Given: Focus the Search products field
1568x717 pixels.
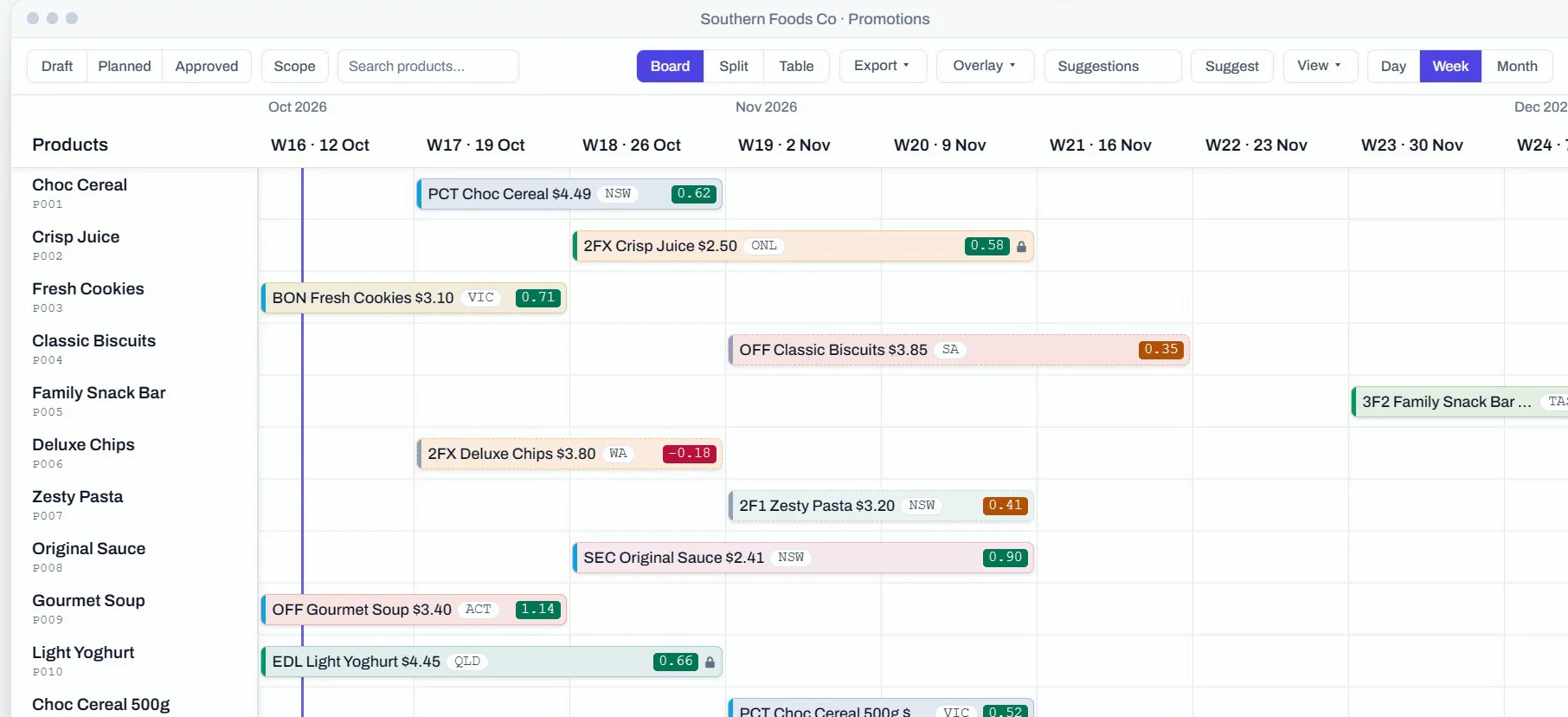Looking at the screenshot, I should (428, 66).
